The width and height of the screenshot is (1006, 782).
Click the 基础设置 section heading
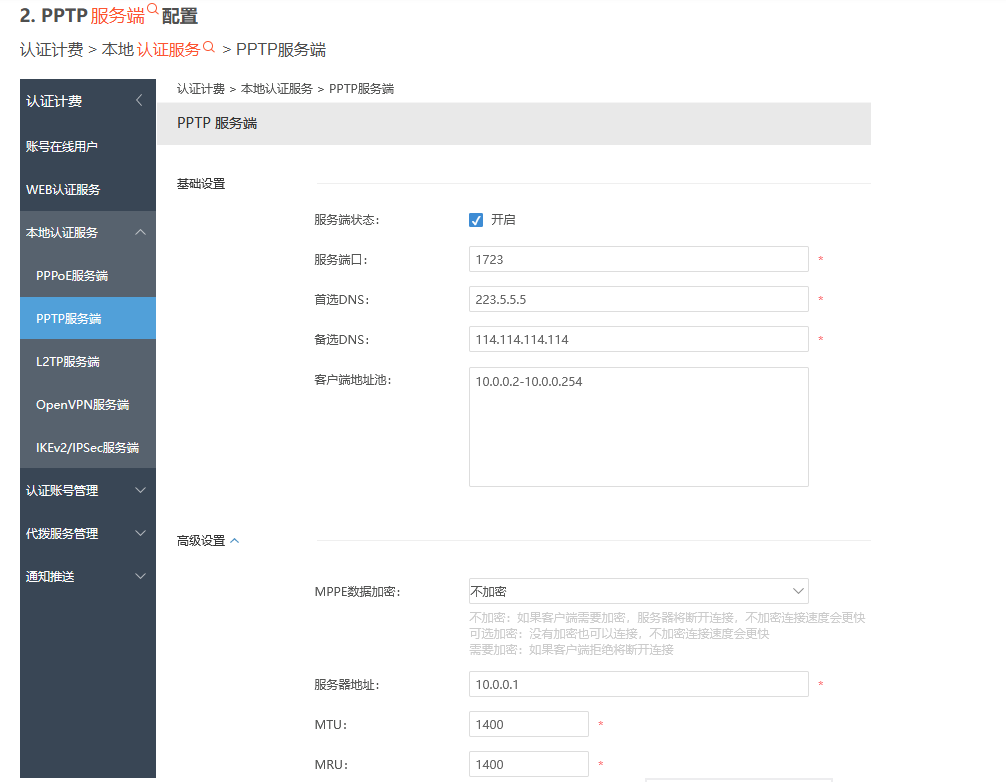201,183
